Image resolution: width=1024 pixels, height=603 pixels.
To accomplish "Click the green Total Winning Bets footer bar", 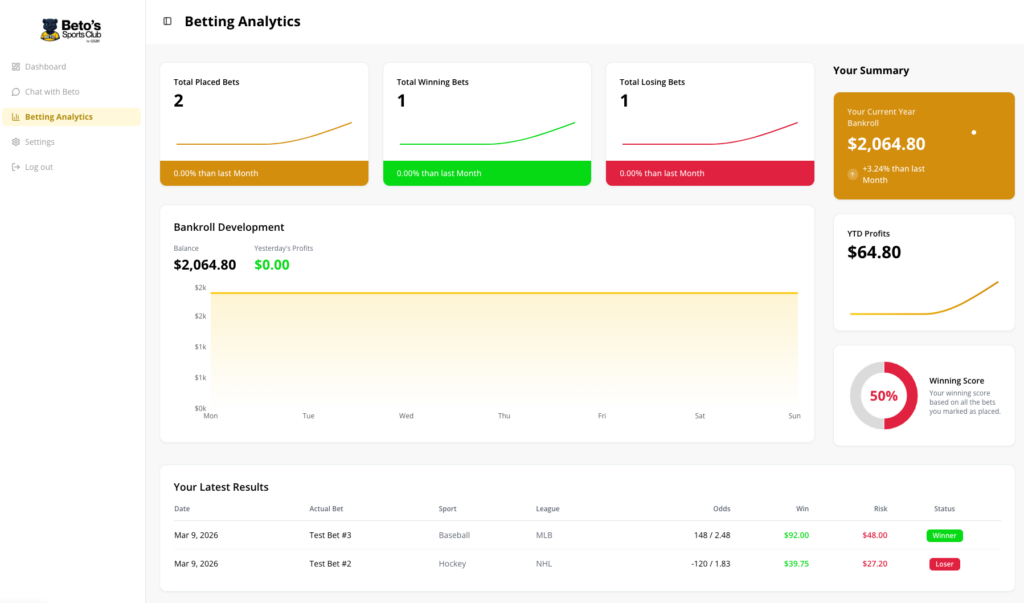I will [x=487, y=173].
